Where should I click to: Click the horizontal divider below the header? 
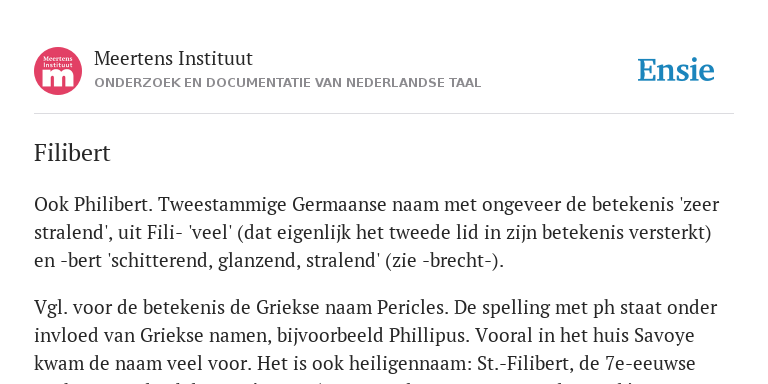pyautogui.click(x=384, y=114)
